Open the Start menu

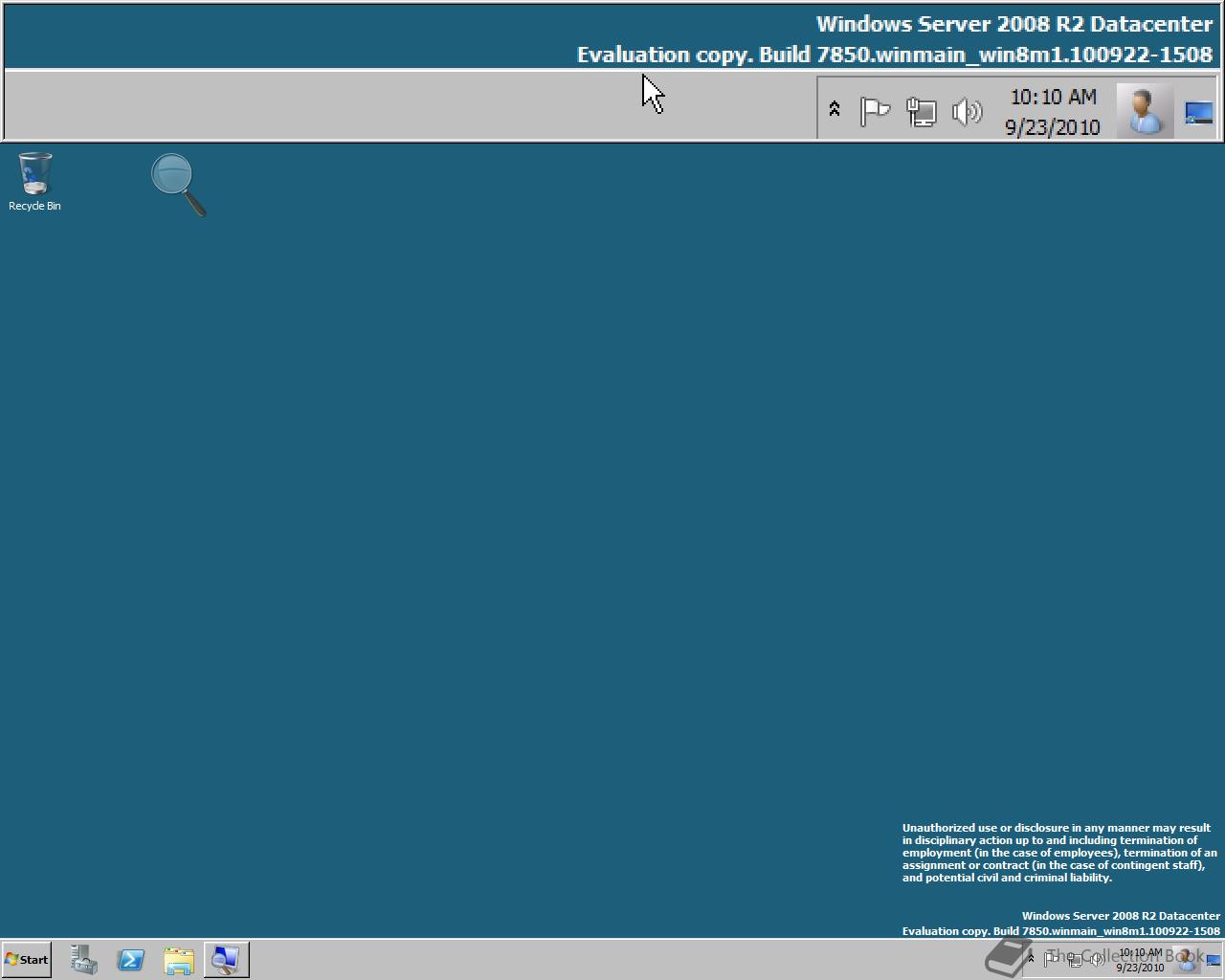coord(27,959)
